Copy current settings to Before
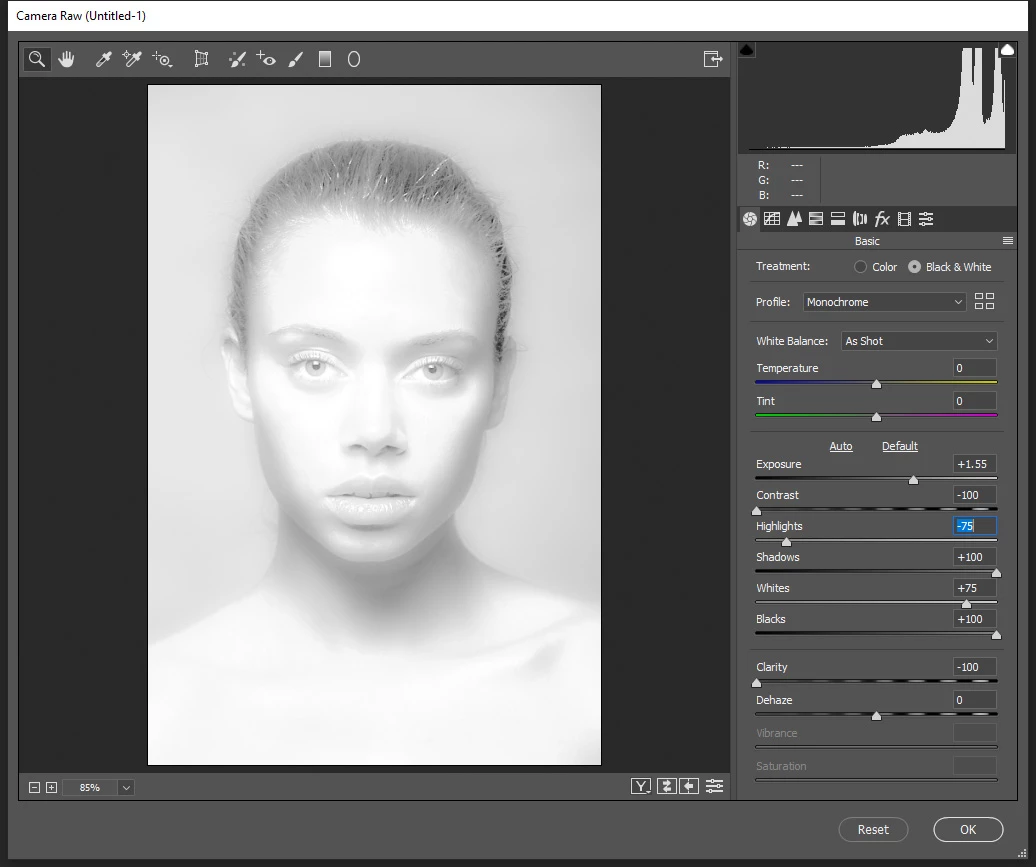Screen dimensions: 1036x867 [x=689, y=786]
